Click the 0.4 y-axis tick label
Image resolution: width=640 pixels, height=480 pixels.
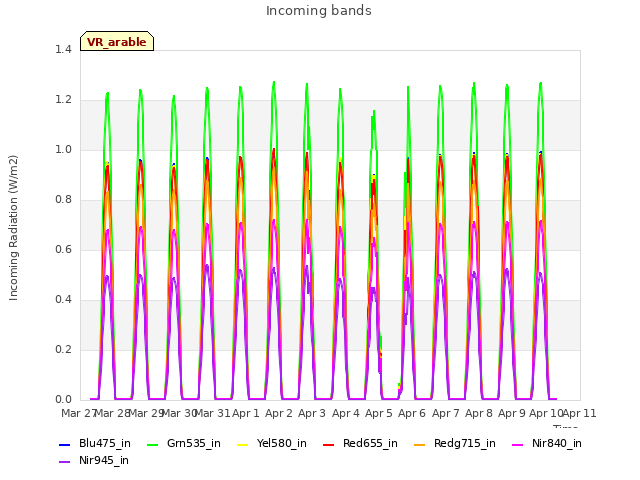(x=63, y=300)
